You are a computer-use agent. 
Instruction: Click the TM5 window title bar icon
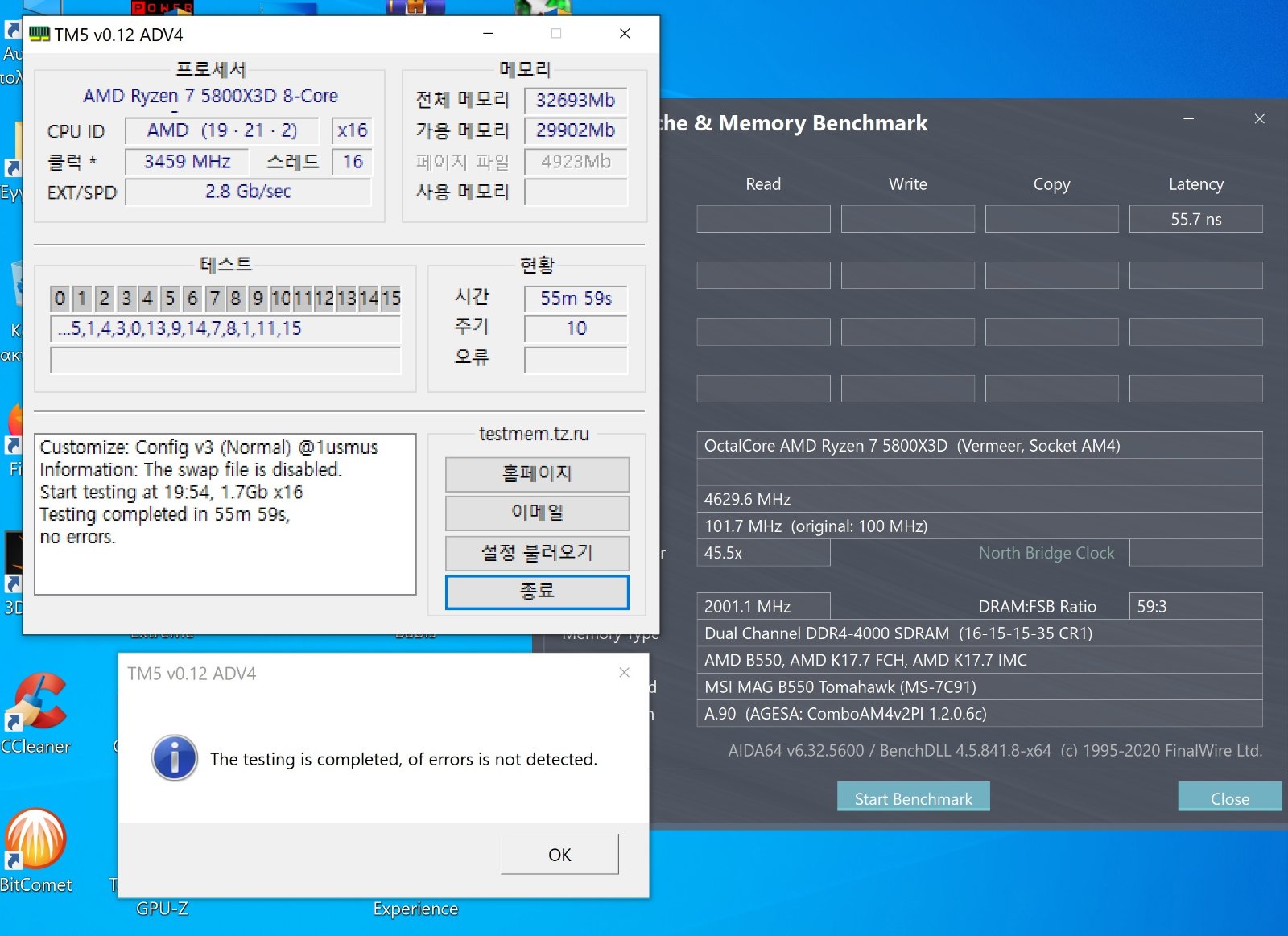click(x=39, y=34)
